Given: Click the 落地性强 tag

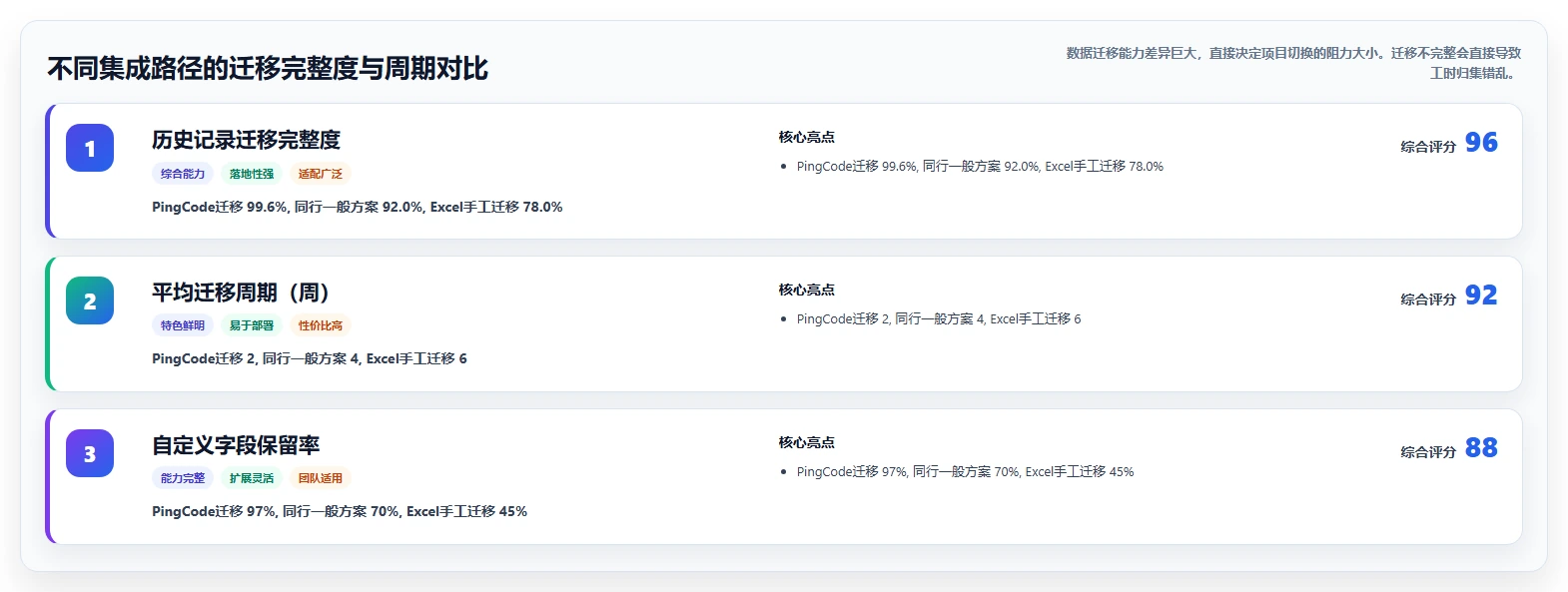Looking at the screenshot, I should [252, 174].
